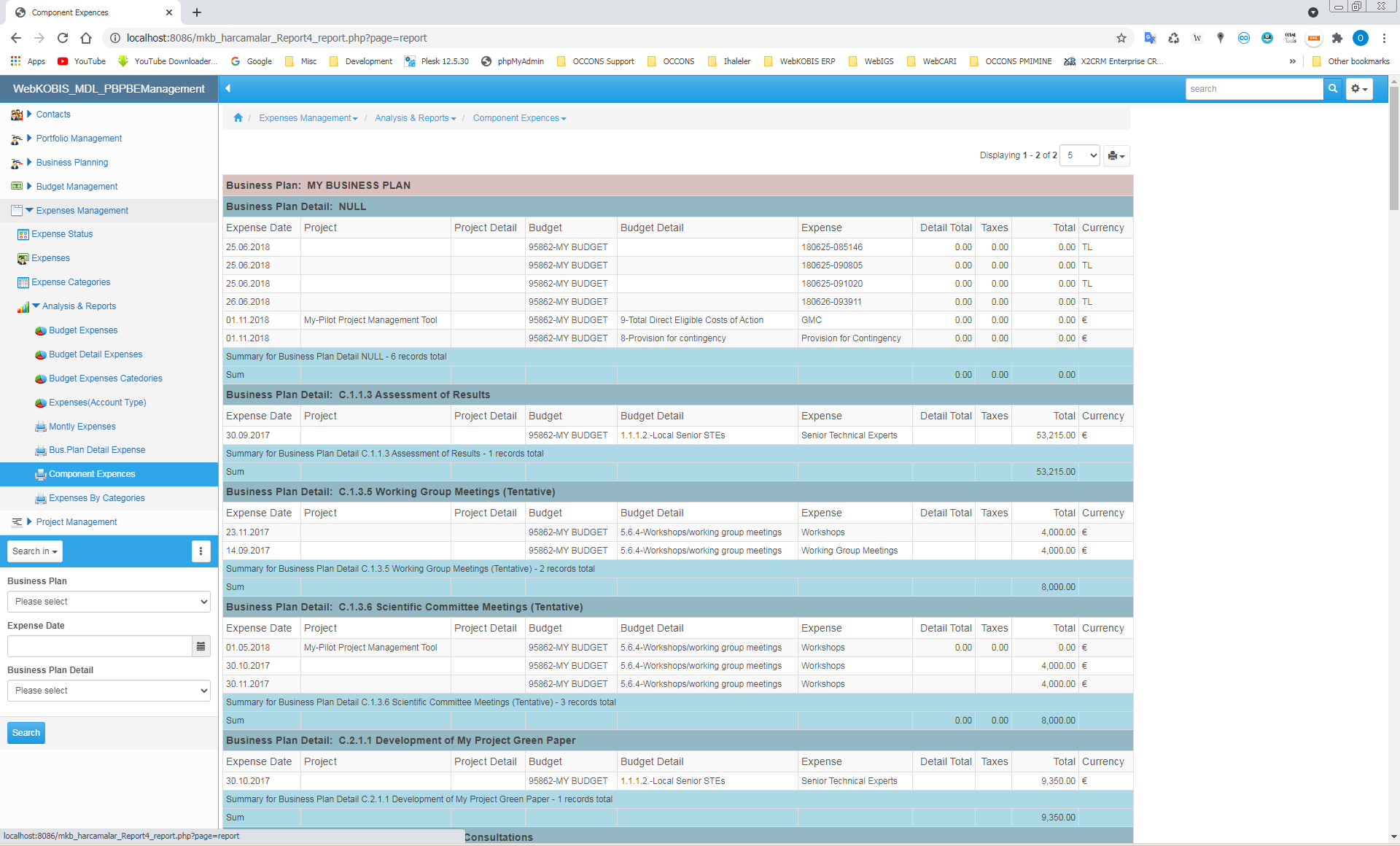Bookmark this page with the star icon
The height and width of the screenshot is (846, 1400).
pyautogui.click(x=1121, y=38)
